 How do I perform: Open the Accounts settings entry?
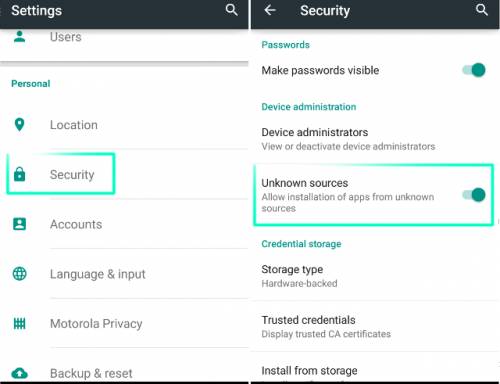coord(124,224)
